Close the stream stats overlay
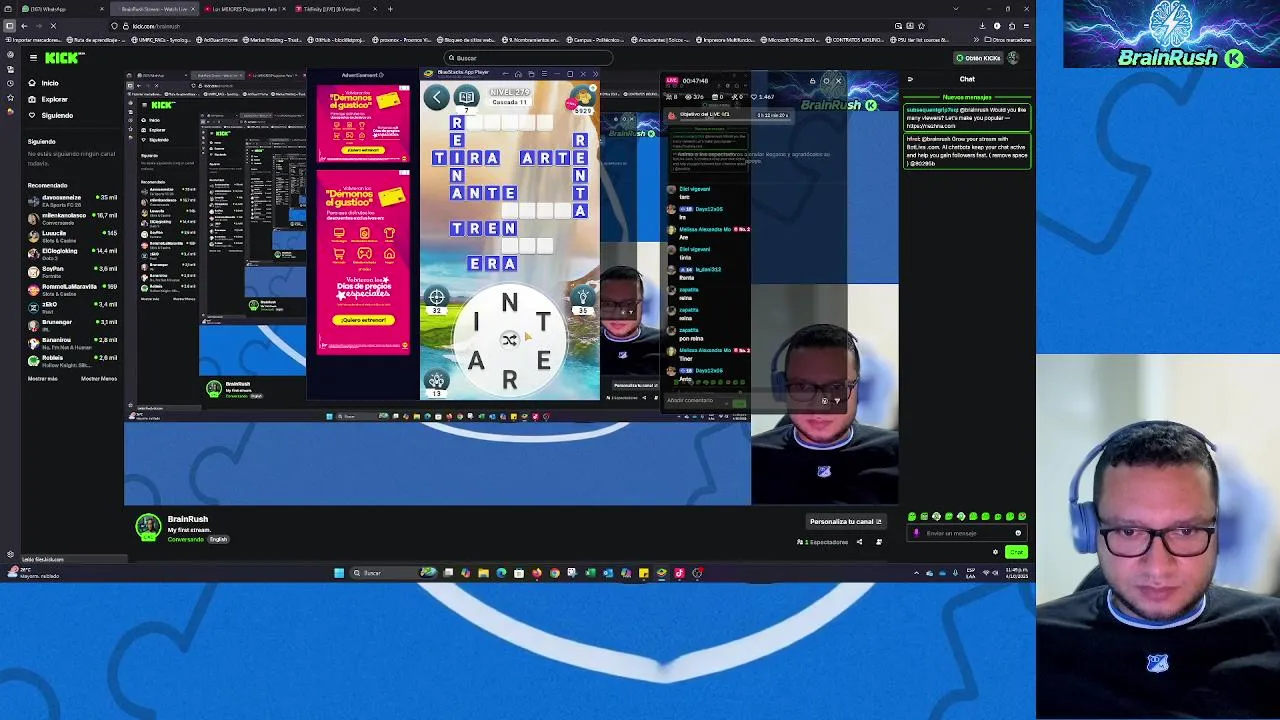 838,81
